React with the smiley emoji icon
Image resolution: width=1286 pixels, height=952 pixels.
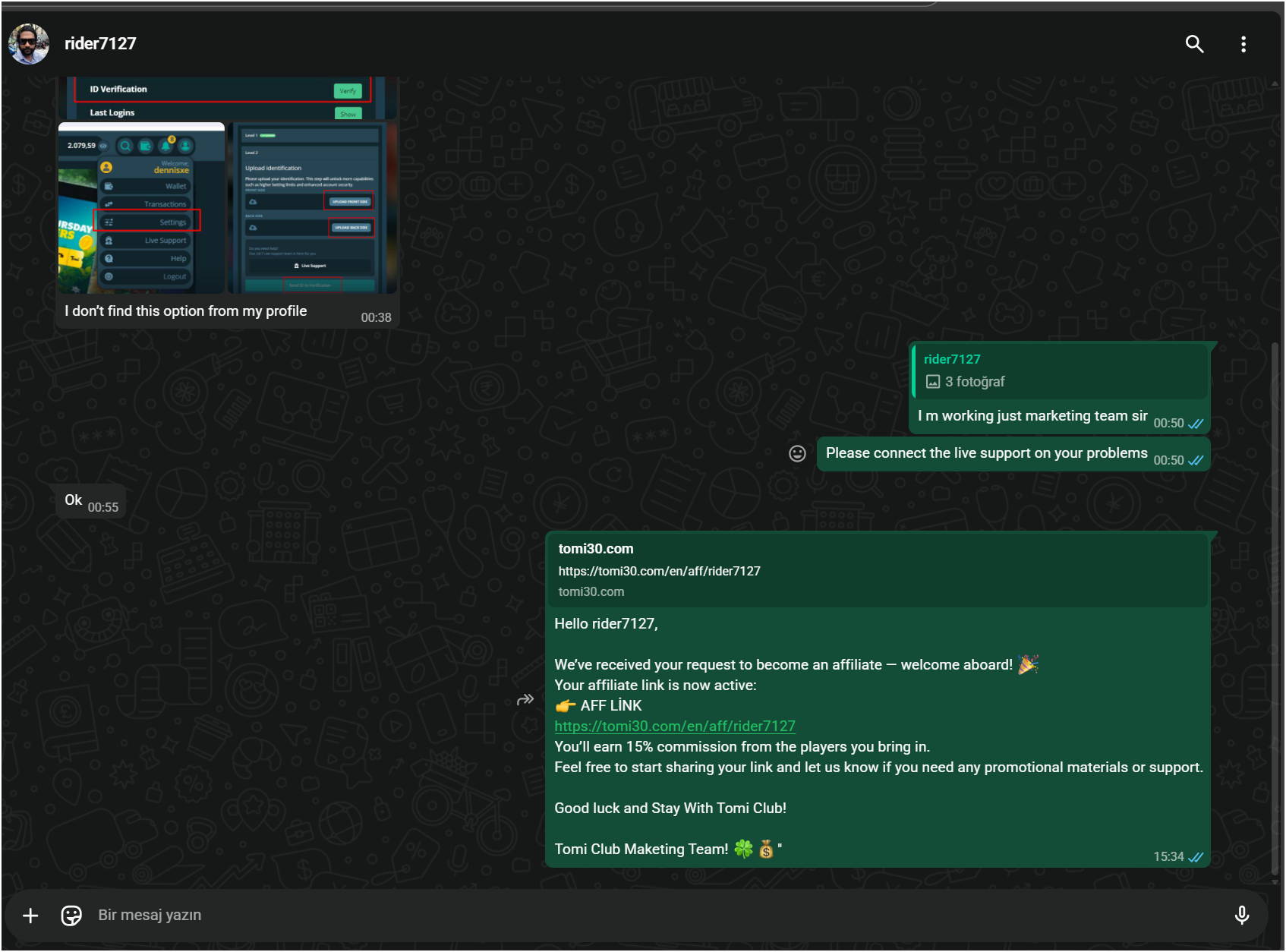coord(797,453)
